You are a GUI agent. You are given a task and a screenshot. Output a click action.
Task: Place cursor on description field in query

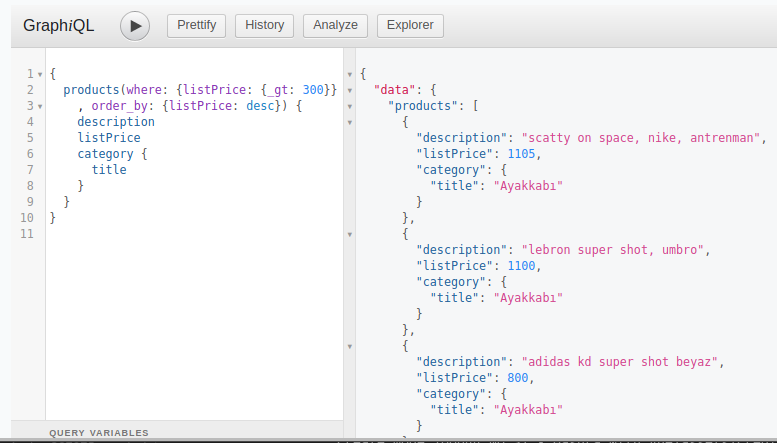pyautogui.click(x=116, y=122)
